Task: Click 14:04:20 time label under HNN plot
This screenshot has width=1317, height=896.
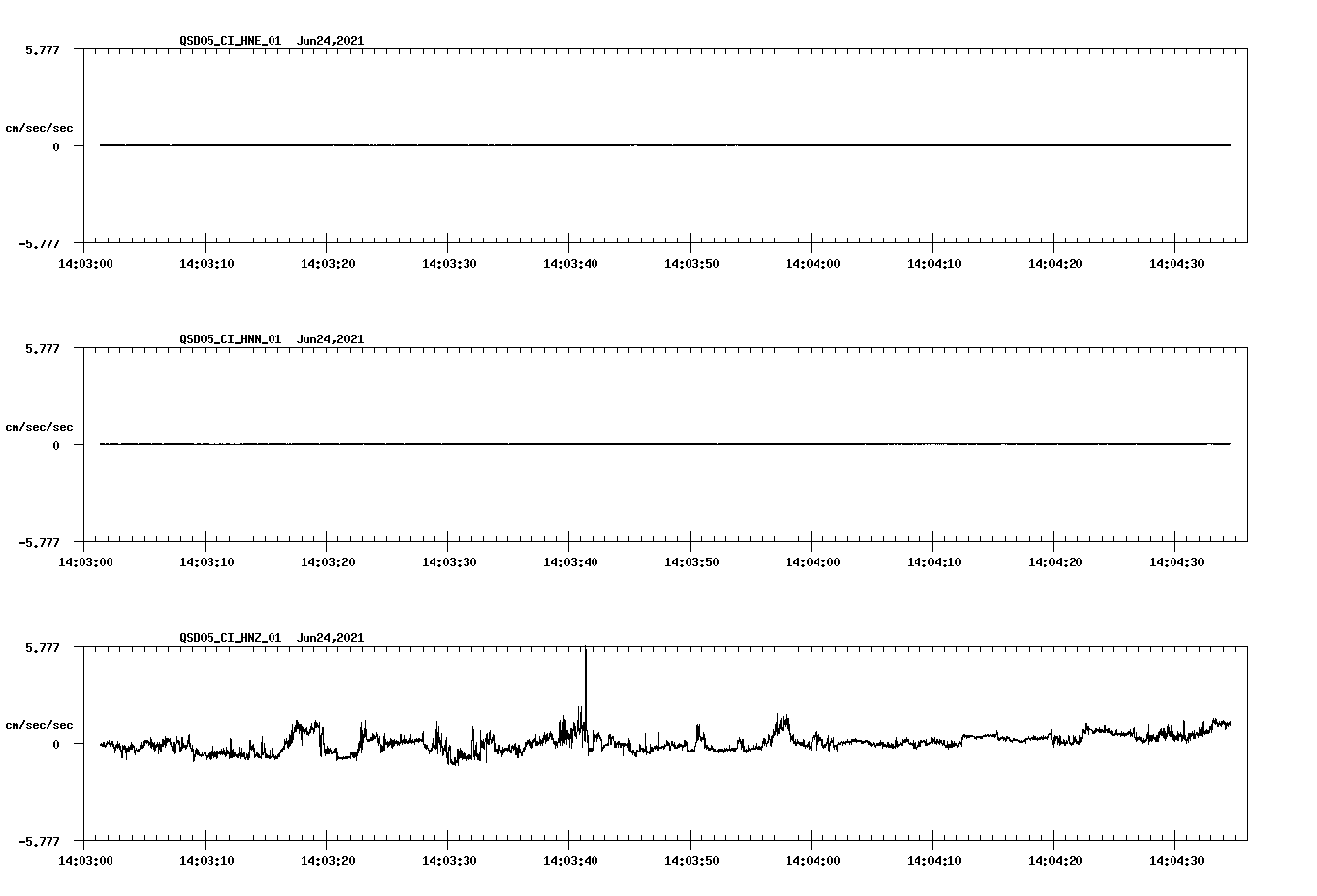Action: pyautogui.click(x=1055, y=562)
